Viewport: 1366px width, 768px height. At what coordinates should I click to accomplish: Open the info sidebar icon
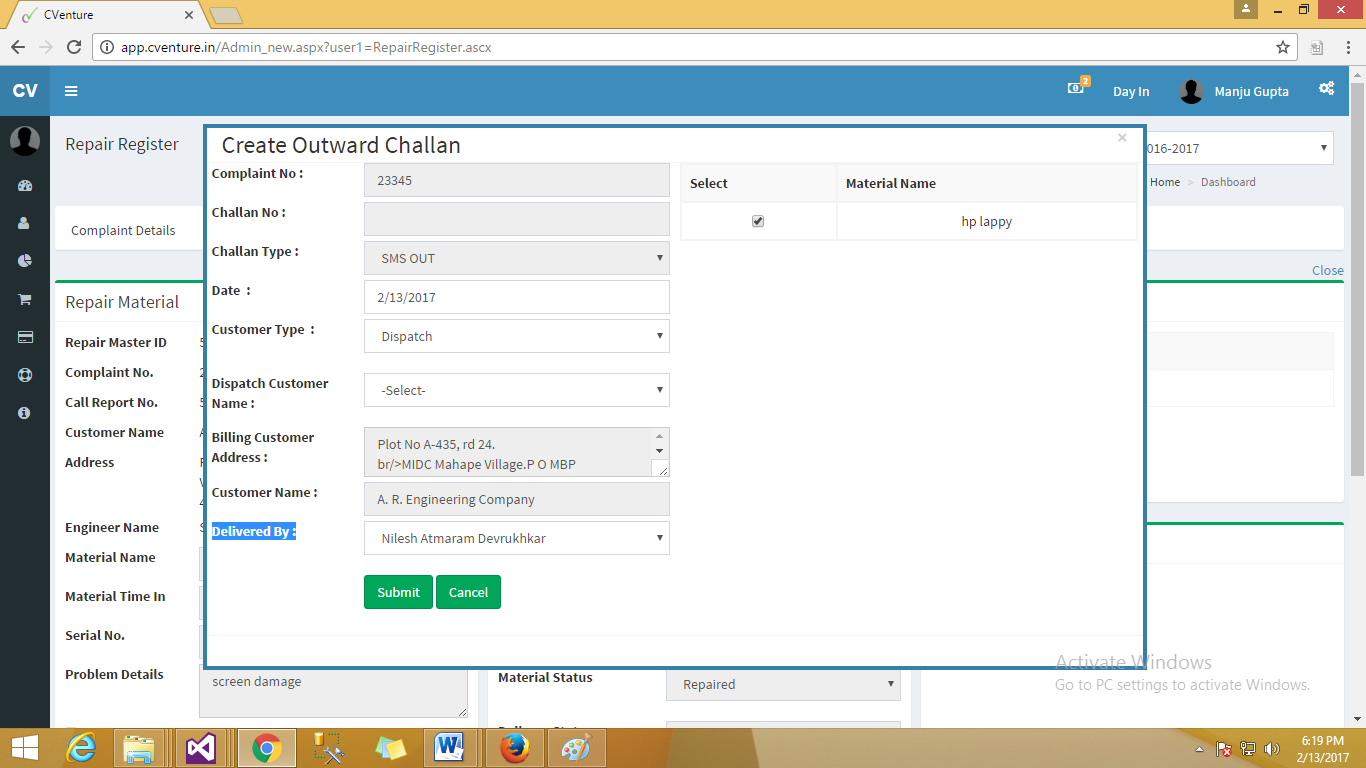(24, 413)
